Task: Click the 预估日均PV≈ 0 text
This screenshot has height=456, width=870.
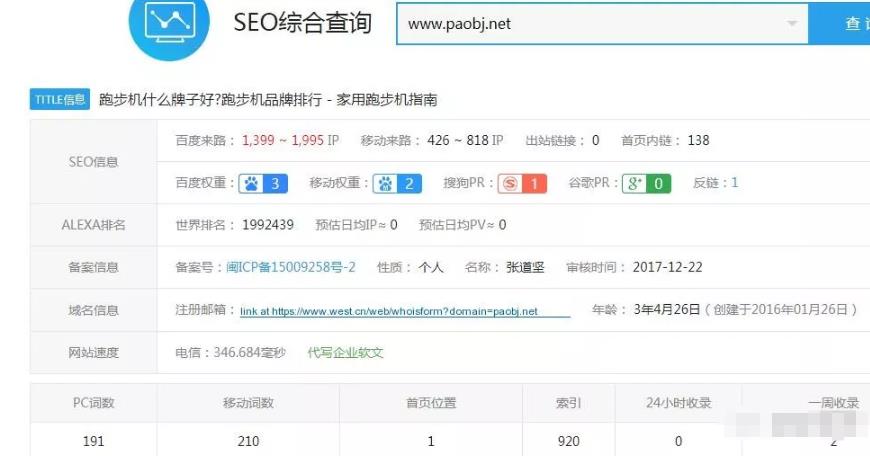Action: coord(462,225)
